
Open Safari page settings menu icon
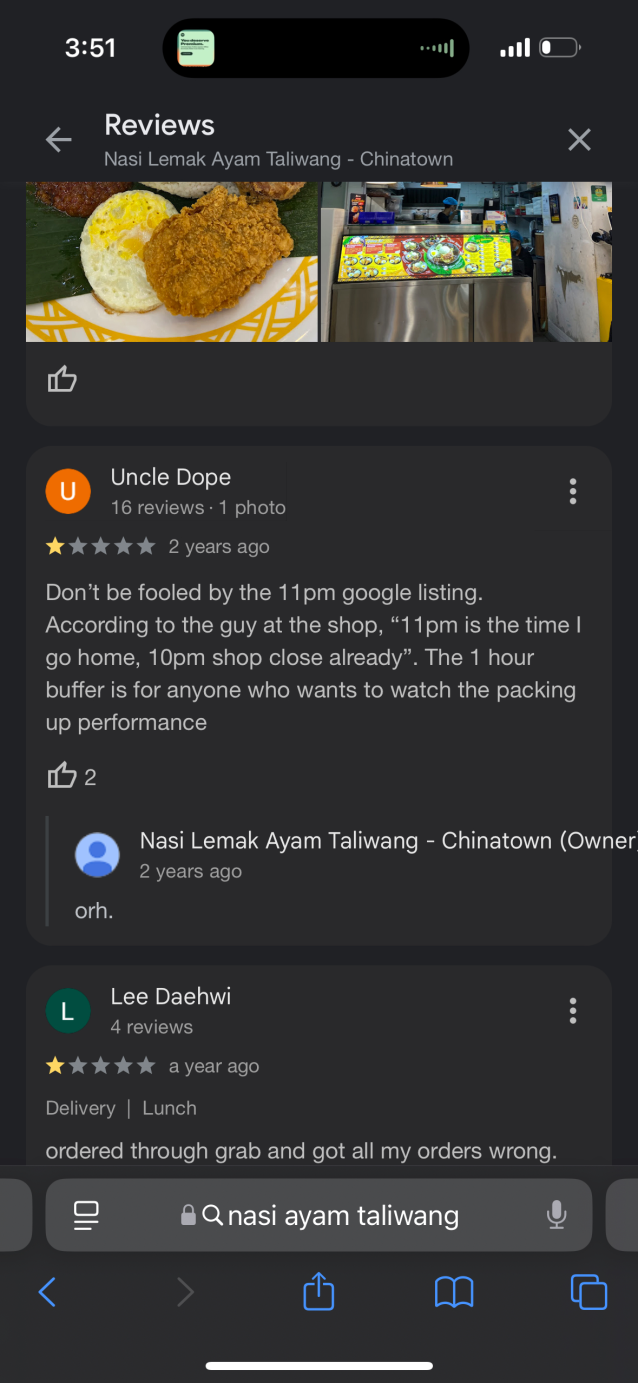point(87,1215)
